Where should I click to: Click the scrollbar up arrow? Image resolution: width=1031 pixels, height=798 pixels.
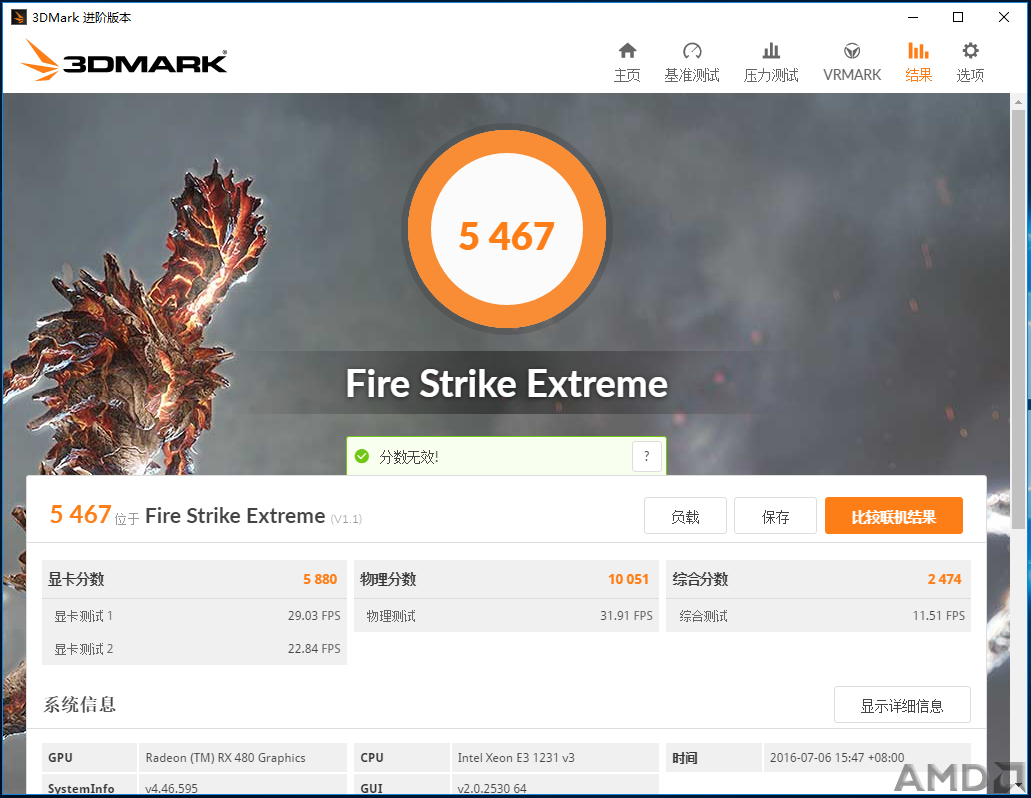(x=1018, y=102)
